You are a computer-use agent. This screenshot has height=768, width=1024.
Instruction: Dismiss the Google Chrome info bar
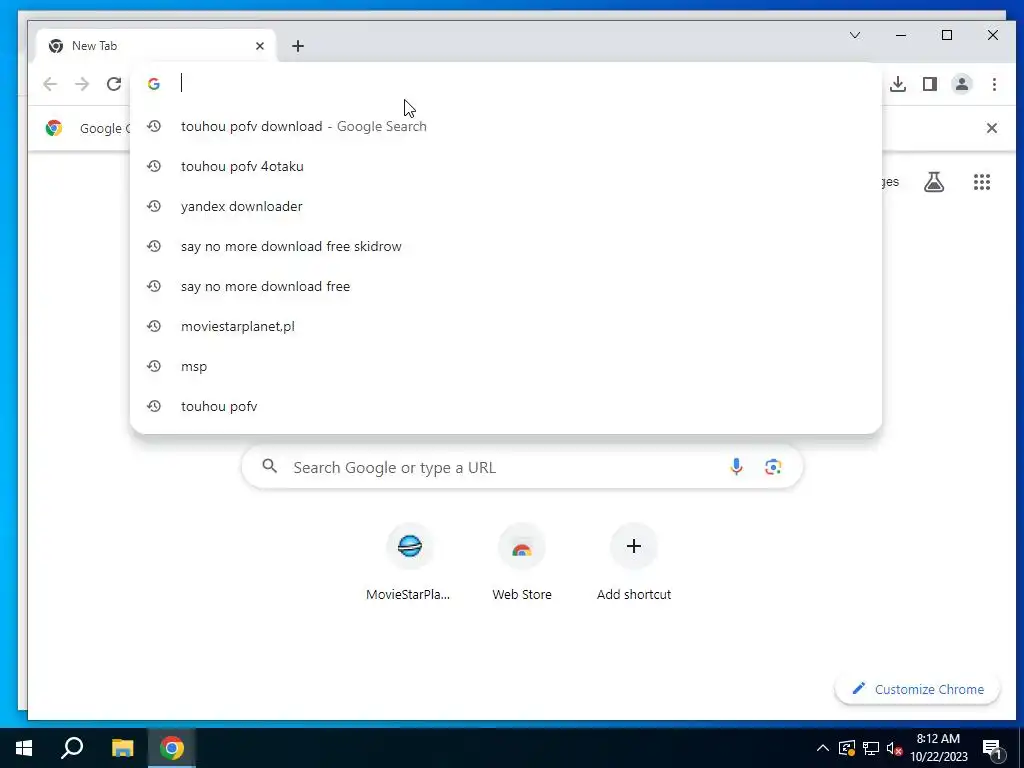point(991,128)
